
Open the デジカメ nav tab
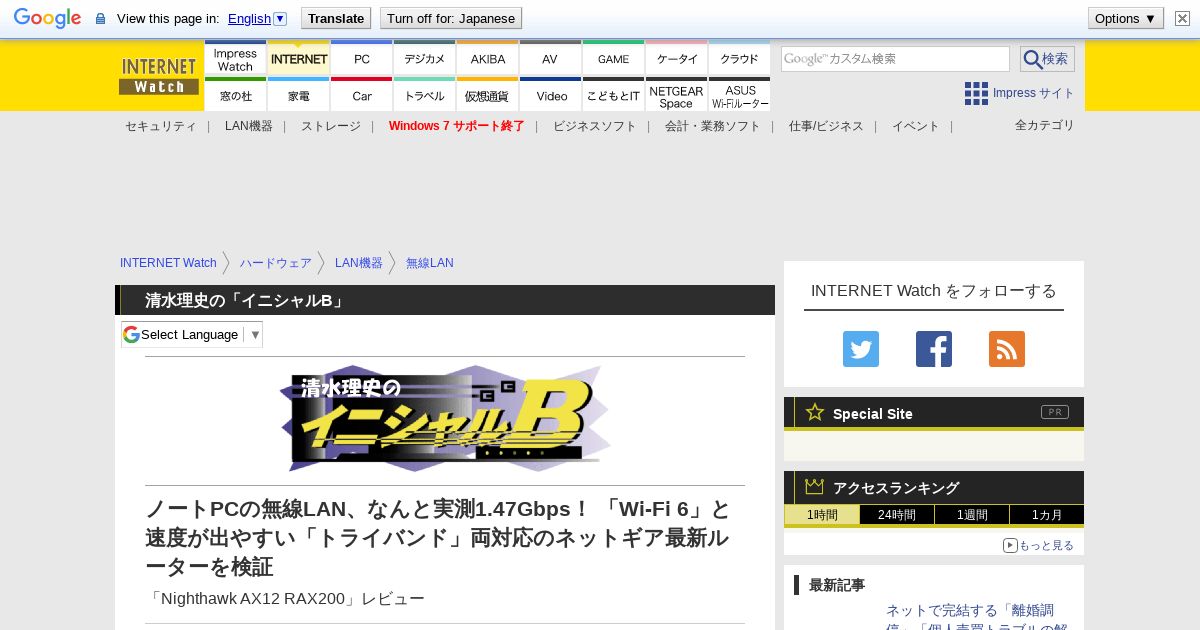coord(425,59)
